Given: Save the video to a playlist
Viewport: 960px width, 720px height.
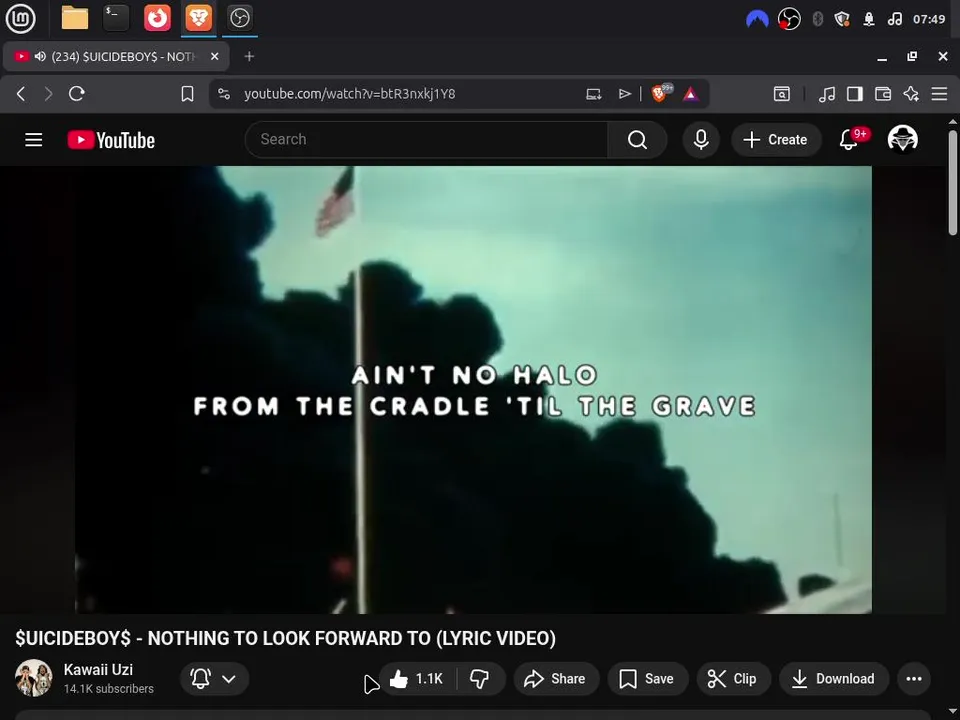Looking at the screenshot, I should pos(648,678).
